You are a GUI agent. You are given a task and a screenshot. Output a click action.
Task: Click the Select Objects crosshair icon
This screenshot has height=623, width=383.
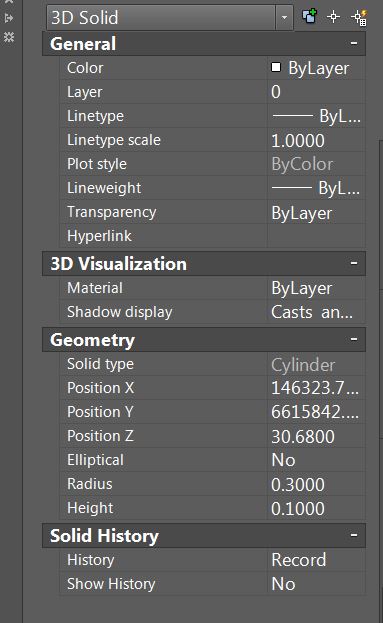[x=333, y=17]
